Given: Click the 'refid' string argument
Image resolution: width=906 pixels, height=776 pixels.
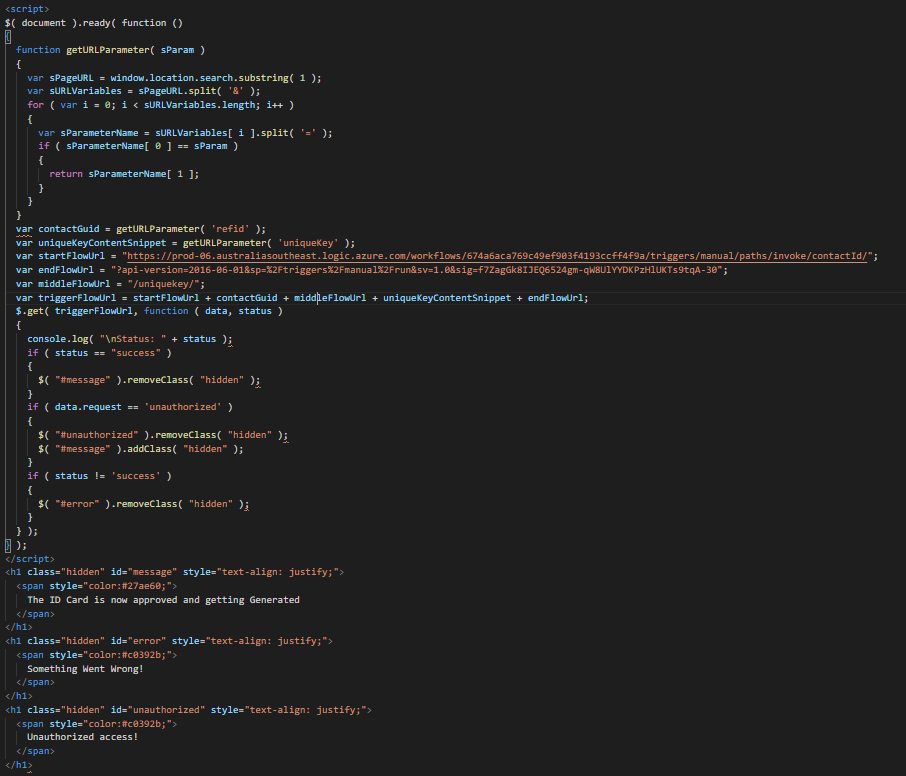Looking at the screenshot, I should tap(230, 229).
